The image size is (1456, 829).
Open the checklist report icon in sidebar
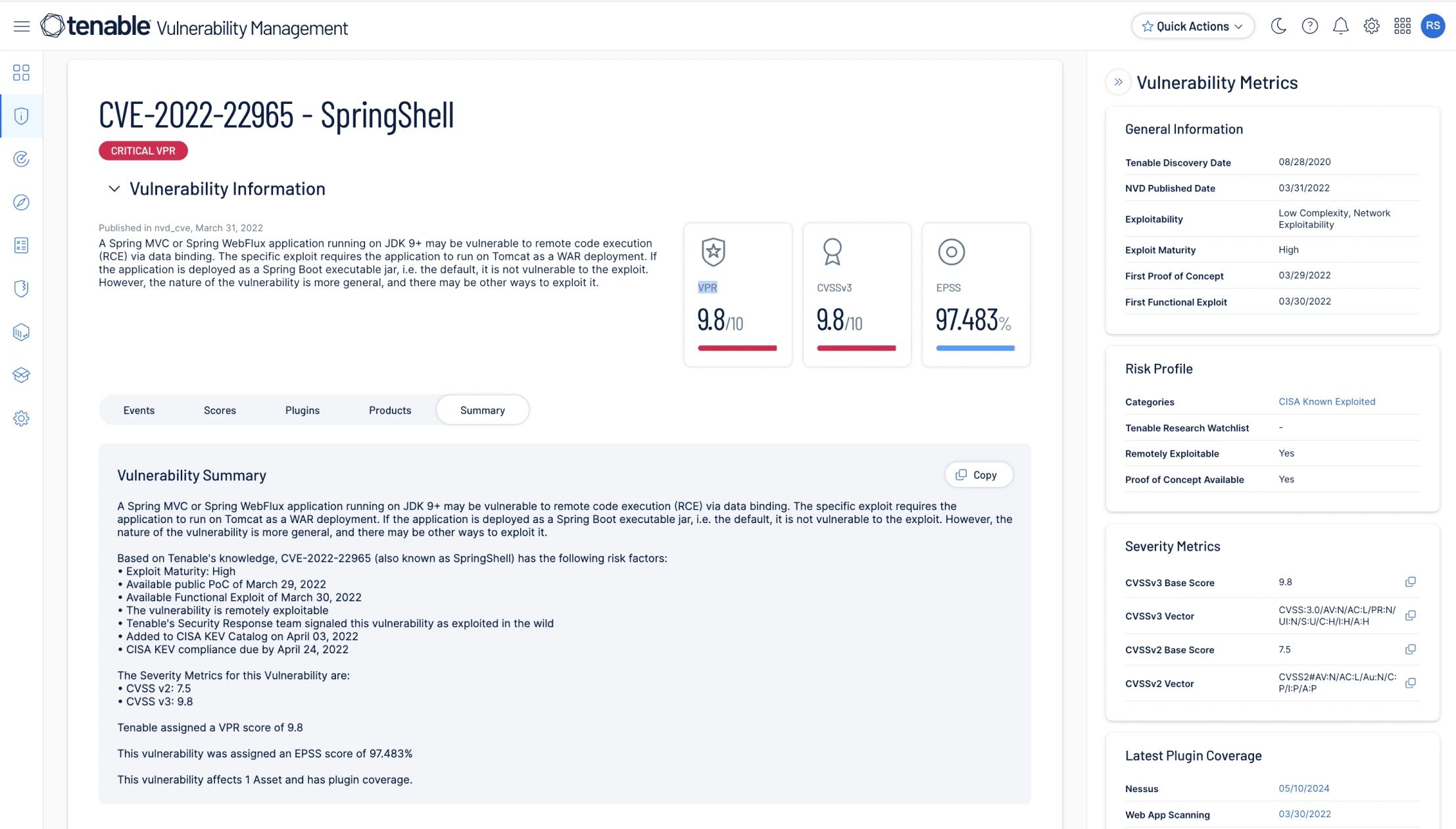[21, 245]
